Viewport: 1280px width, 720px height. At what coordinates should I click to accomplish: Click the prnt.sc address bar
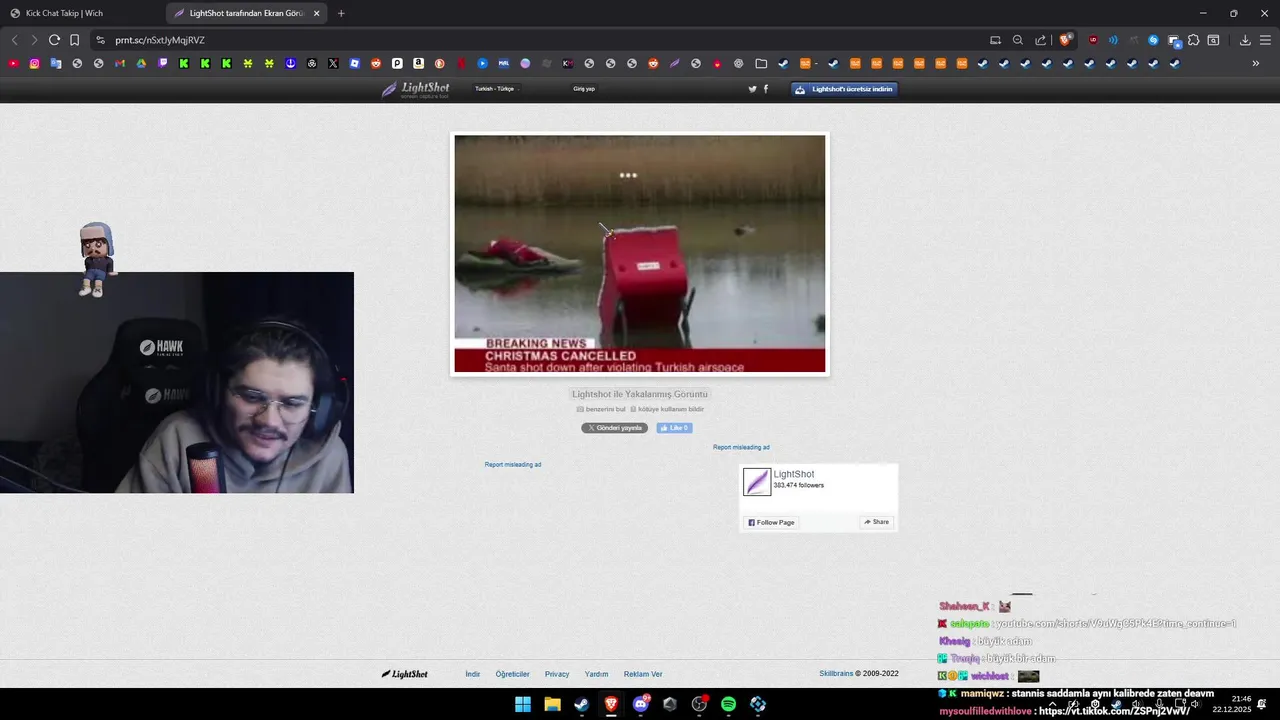(x=540, y=40)
